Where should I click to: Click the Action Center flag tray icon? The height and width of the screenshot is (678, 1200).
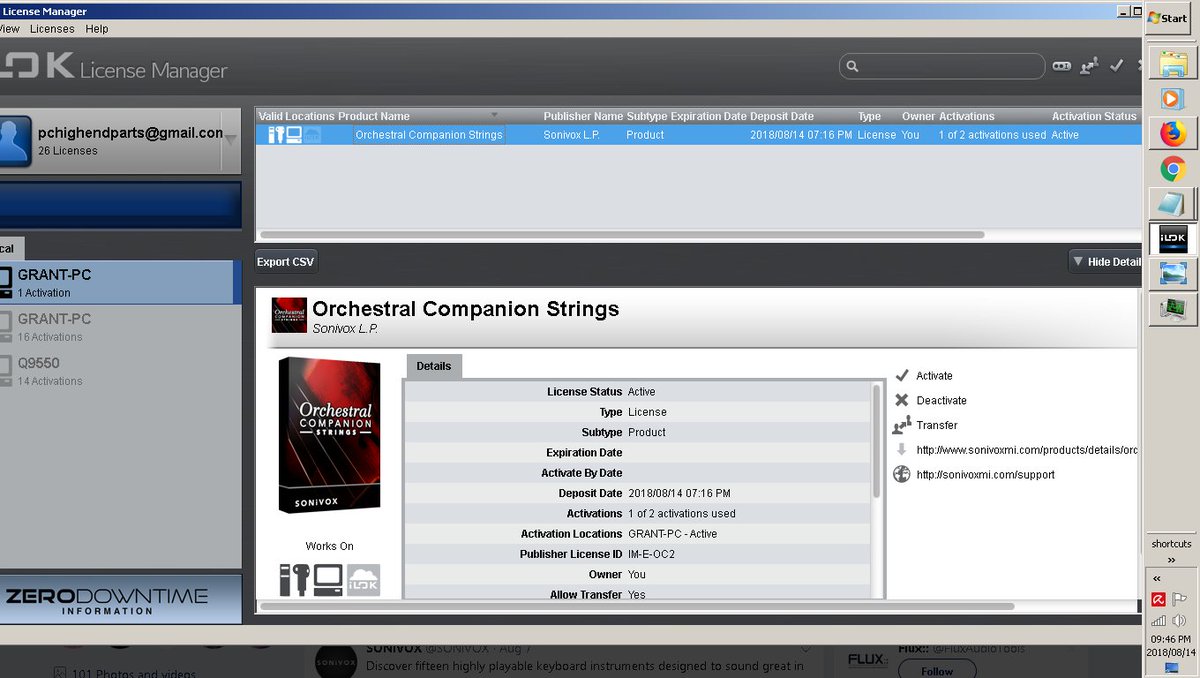pos(1180,600)
